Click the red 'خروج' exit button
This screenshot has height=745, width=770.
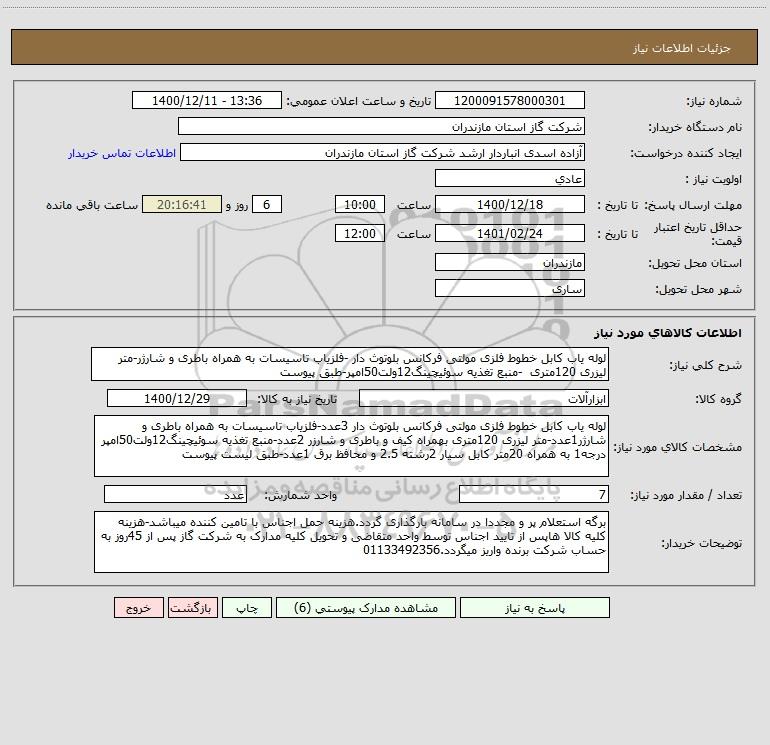pyautogui.click(x=138, y=607)
